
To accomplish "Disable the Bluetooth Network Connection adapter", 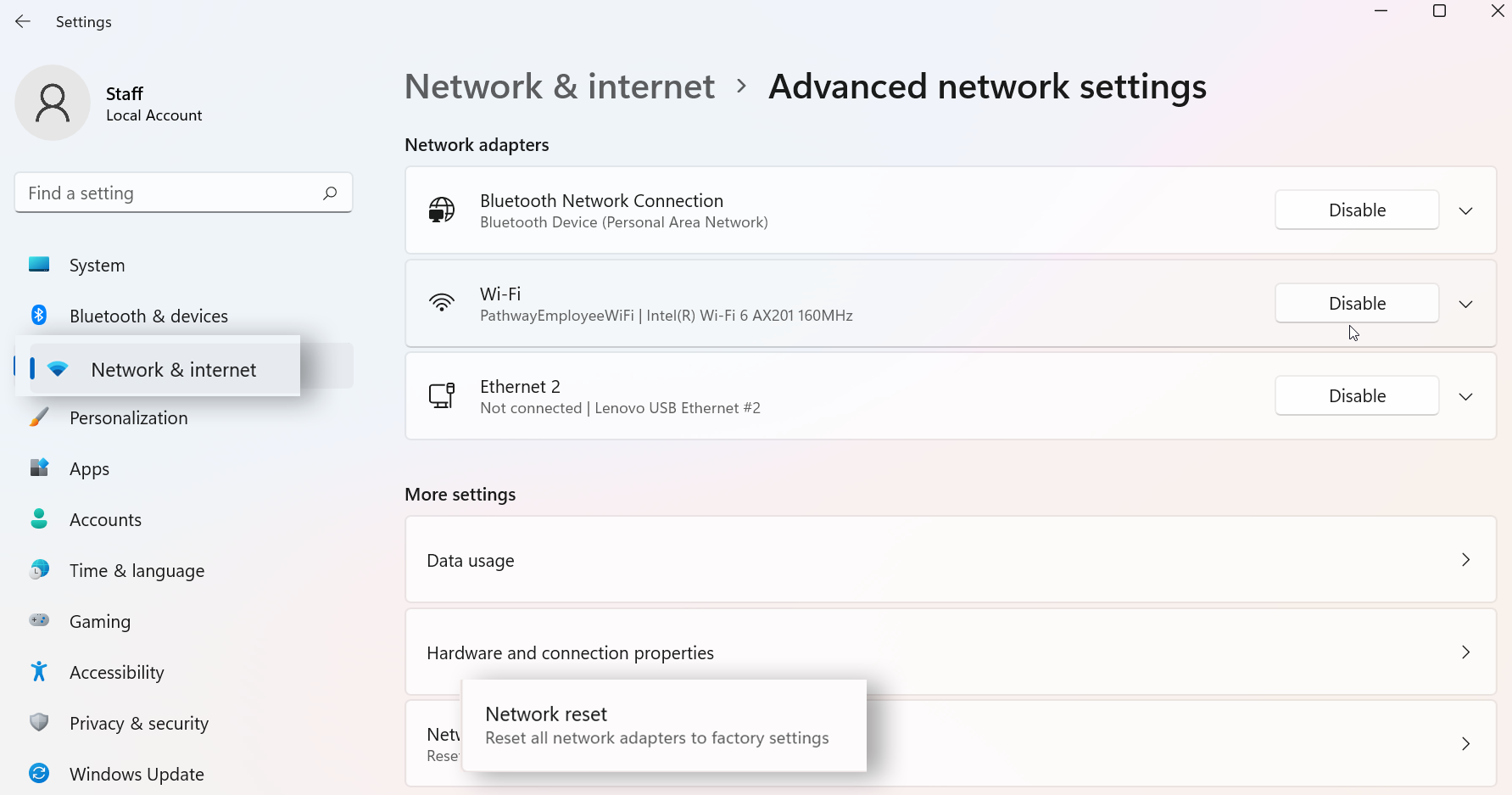I will click(x=1356, y=210).
